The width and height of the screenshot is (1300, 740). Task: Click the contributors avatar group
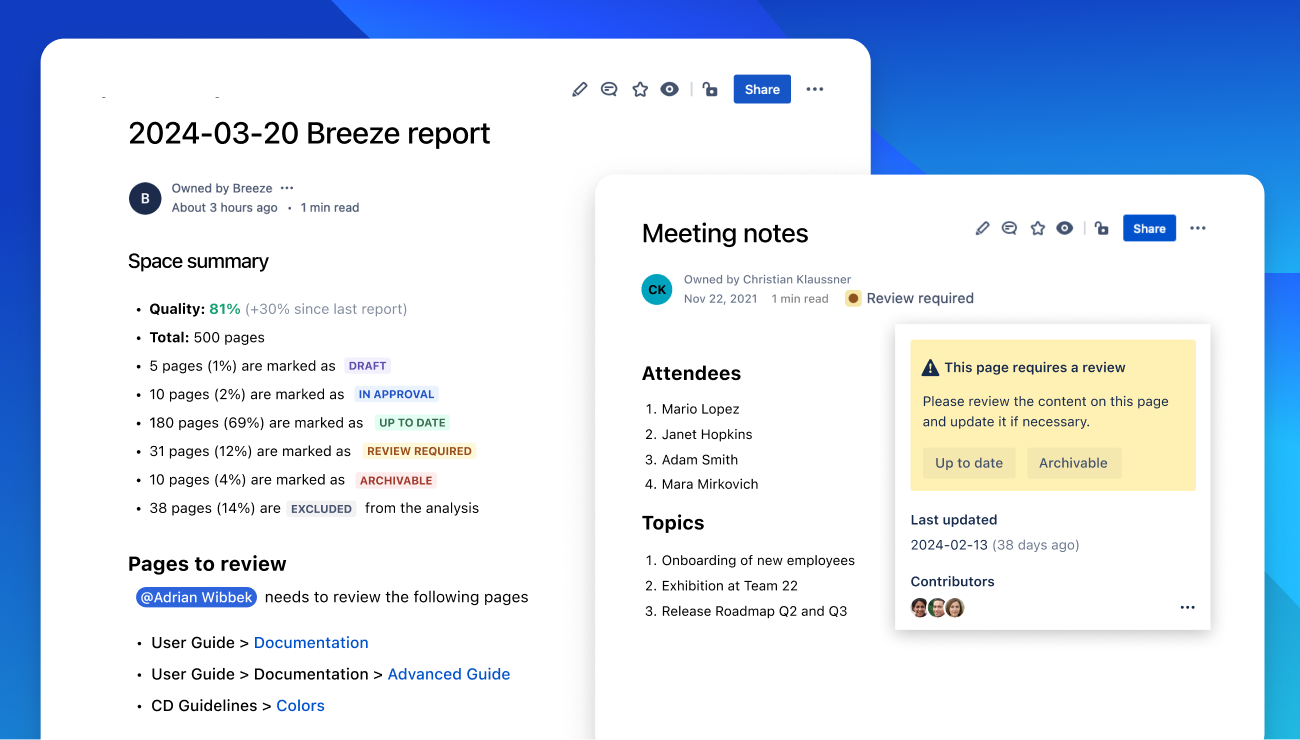[x=937, y=608]
